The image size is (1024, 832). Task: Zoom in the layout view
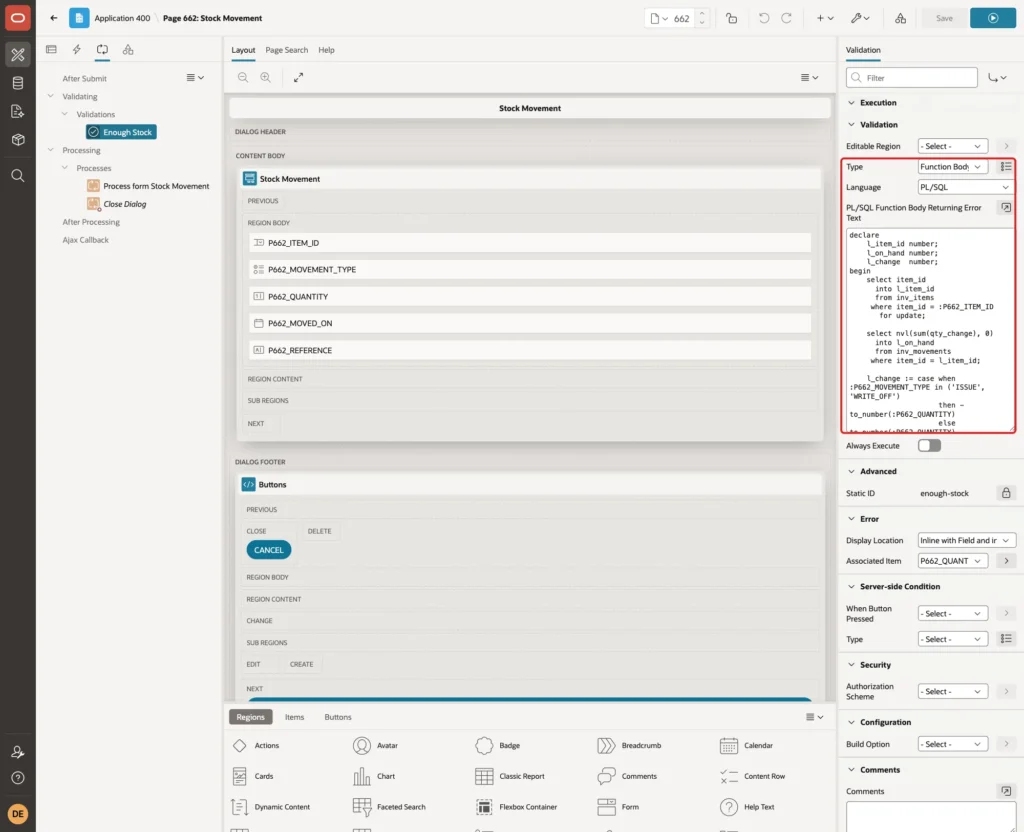(266, 78)
